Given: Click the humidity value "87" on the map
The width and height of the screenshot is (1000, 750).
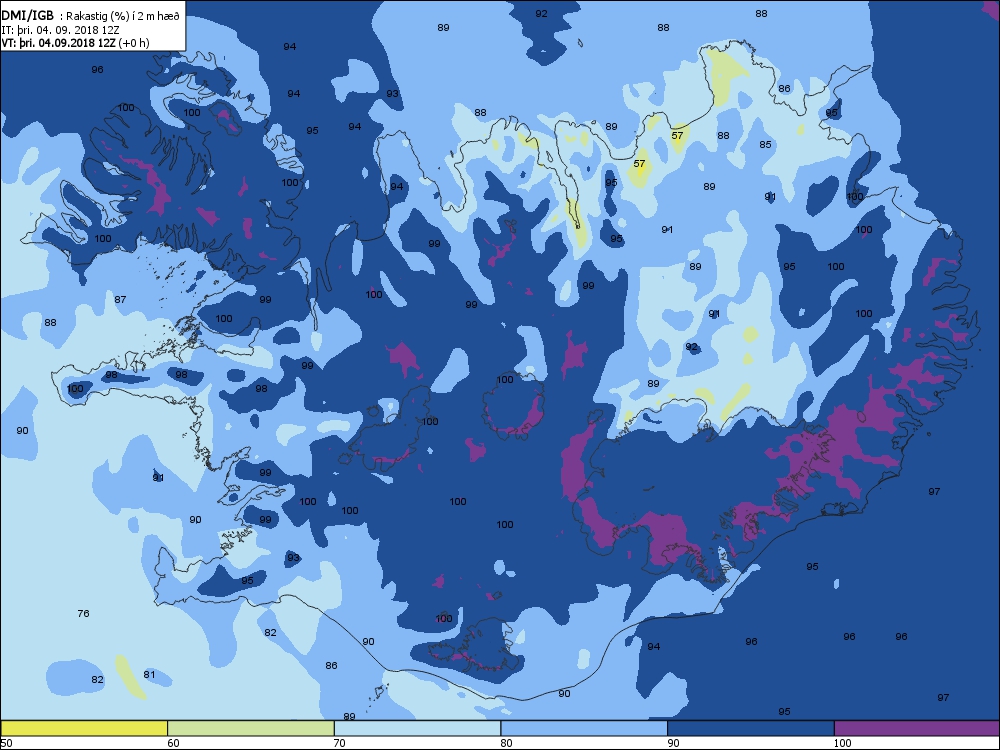Looking at the screenshot, I should [120, 300].
